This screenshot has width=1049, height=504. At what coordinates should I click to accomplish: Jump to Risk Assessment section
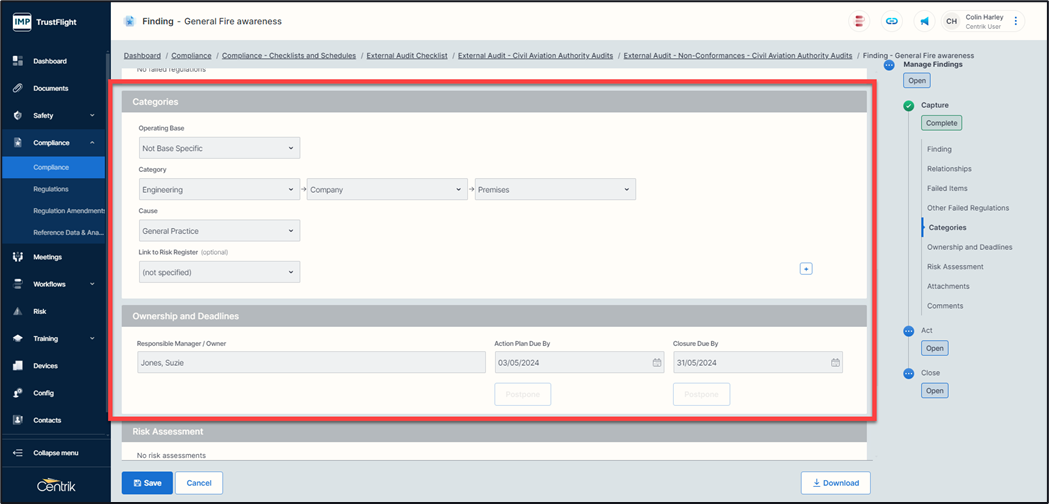point(955,267)
